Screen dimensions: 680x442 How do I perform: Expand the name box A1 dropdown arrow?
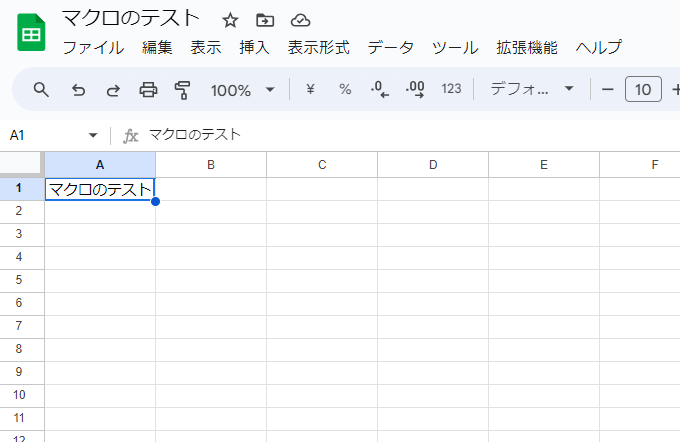(93, 135)
